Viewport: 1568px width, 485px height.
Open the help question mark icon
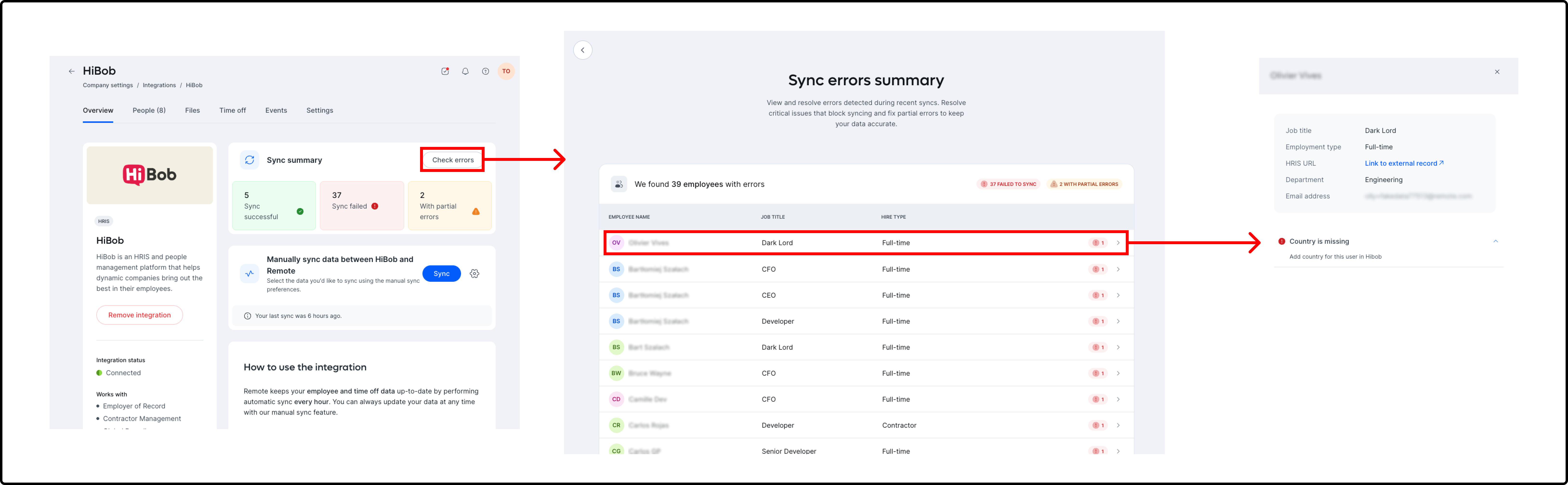point(485,71)
